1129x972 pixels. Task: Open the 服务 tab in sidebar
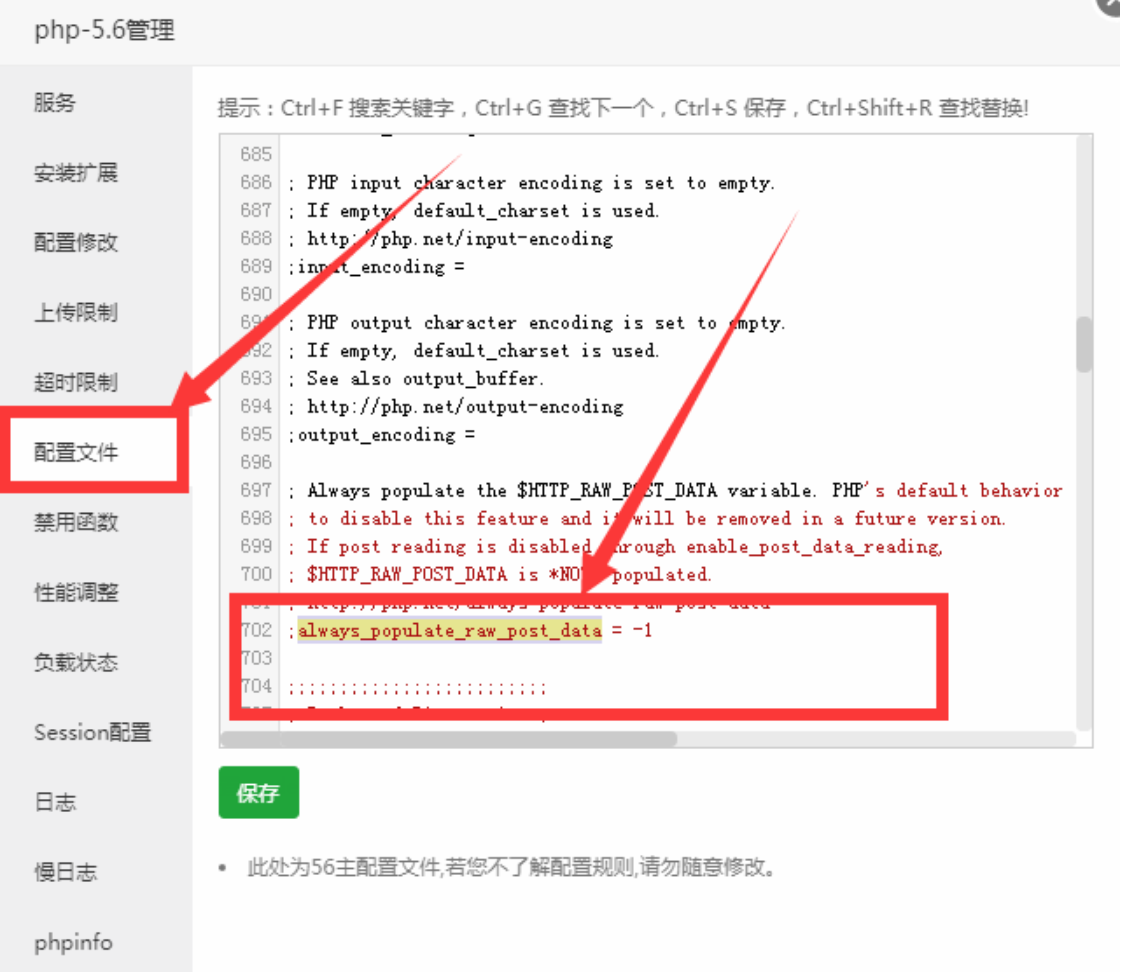tap(55, 103)
